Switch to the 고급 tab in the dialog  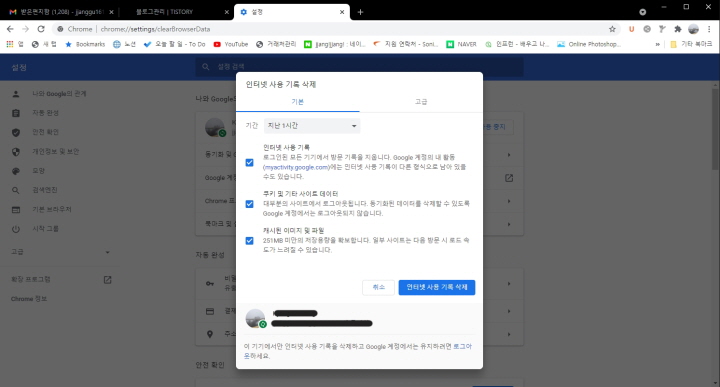(421, 102)
